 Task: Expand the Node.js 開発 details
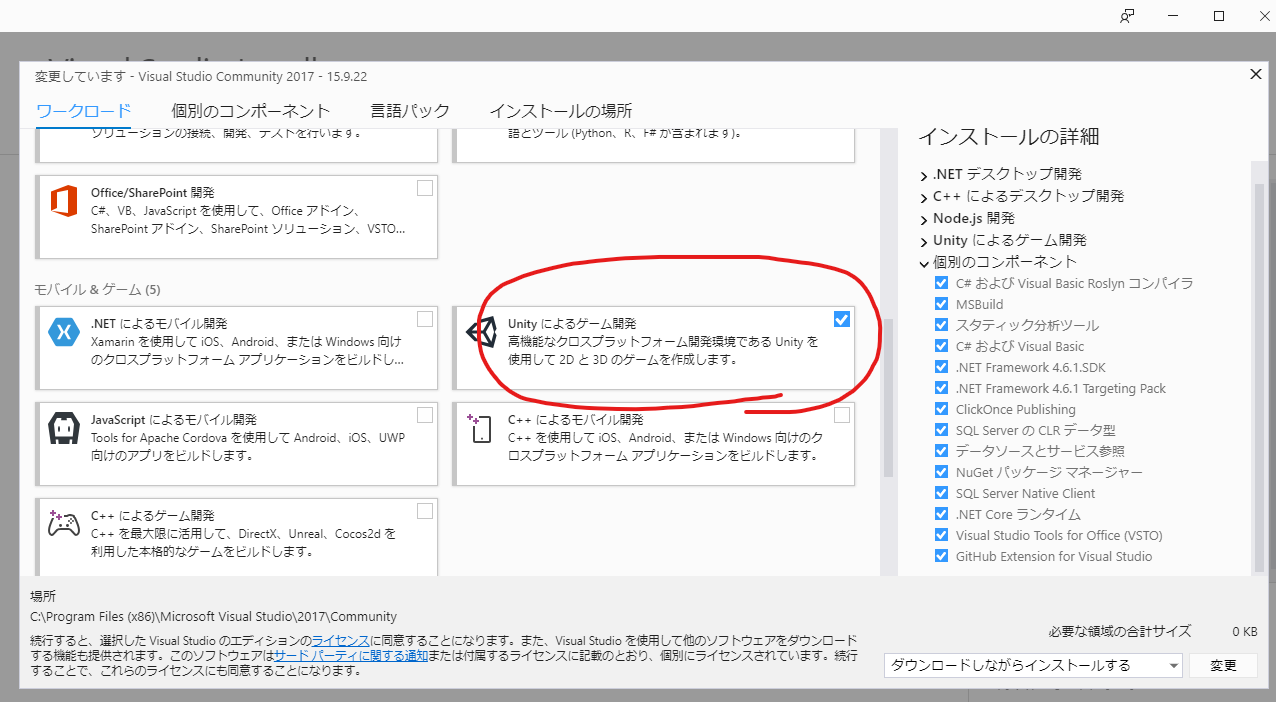tap(923, 219)
